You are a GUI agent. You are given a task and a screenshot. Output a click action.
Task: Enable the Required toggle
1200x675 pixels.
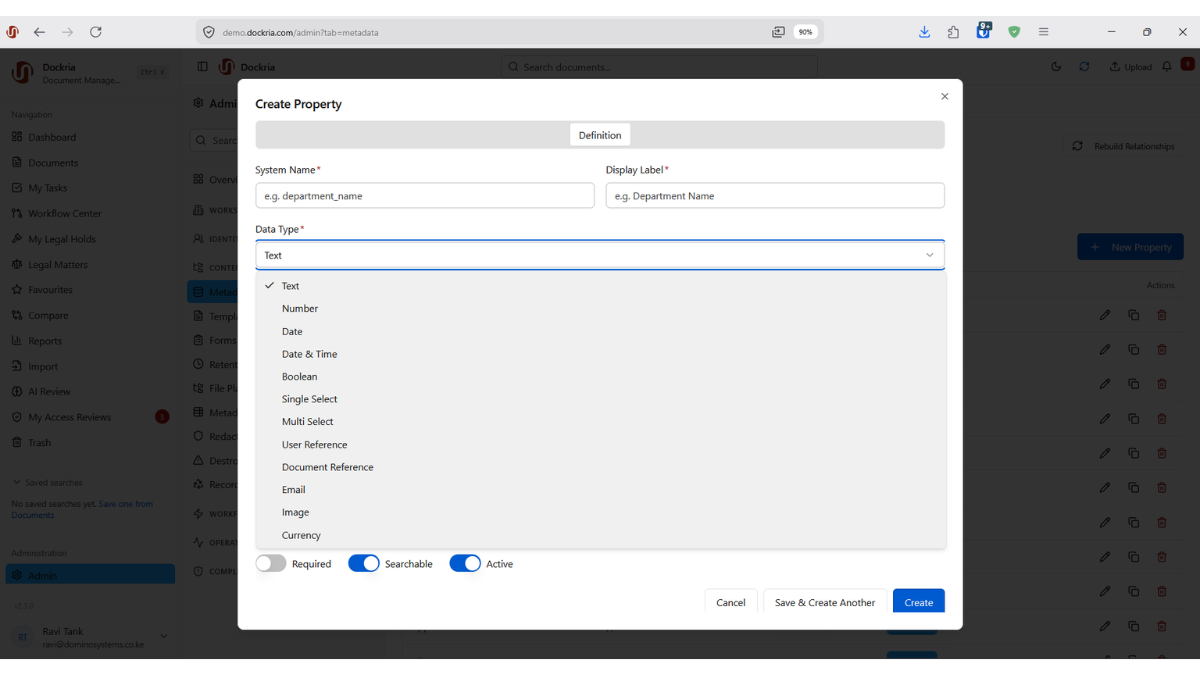click(271, 564)
